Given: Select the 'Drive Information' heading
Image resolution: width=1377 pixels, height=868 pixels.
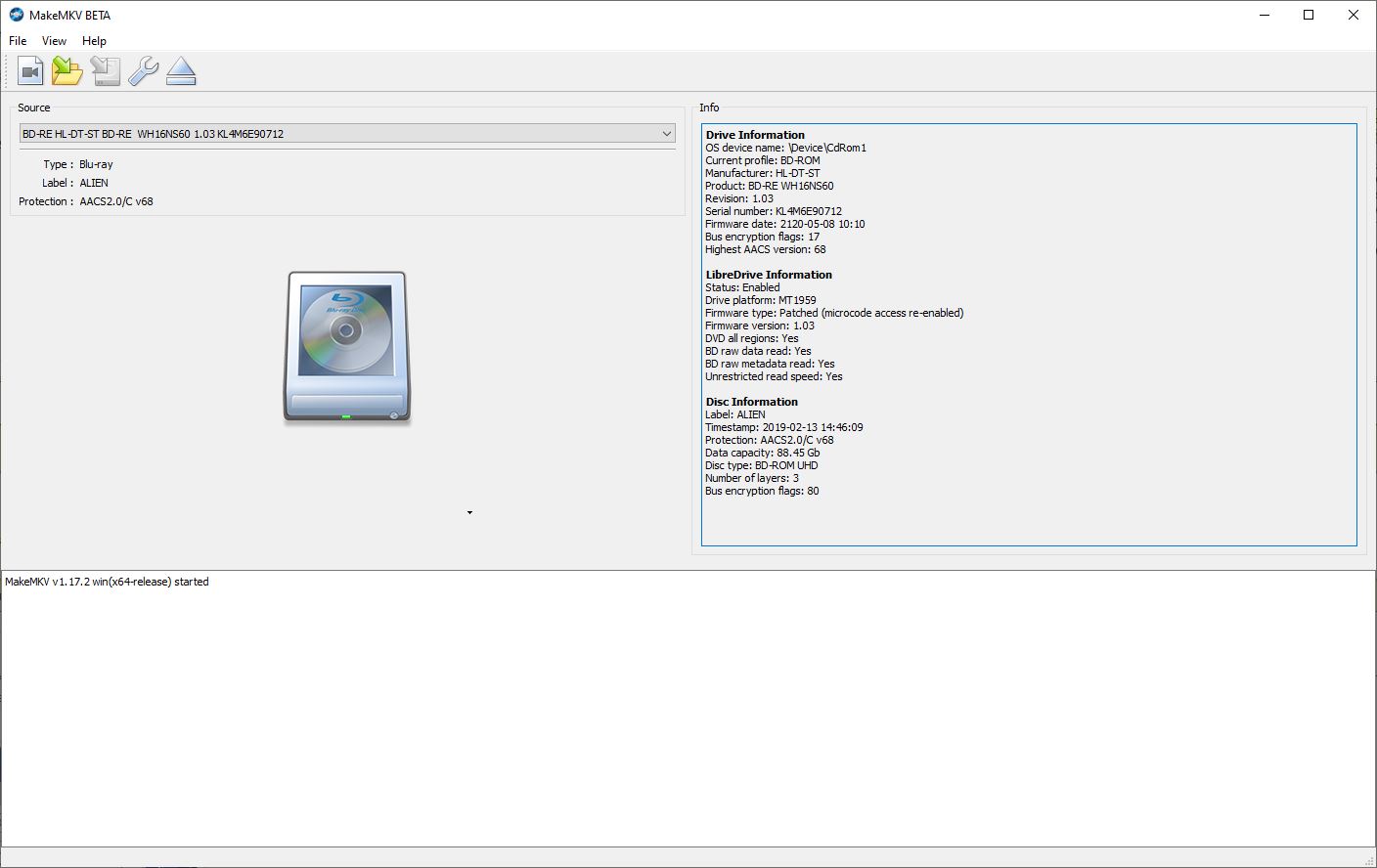Looking at the screenshot, I should click(755, 135).
